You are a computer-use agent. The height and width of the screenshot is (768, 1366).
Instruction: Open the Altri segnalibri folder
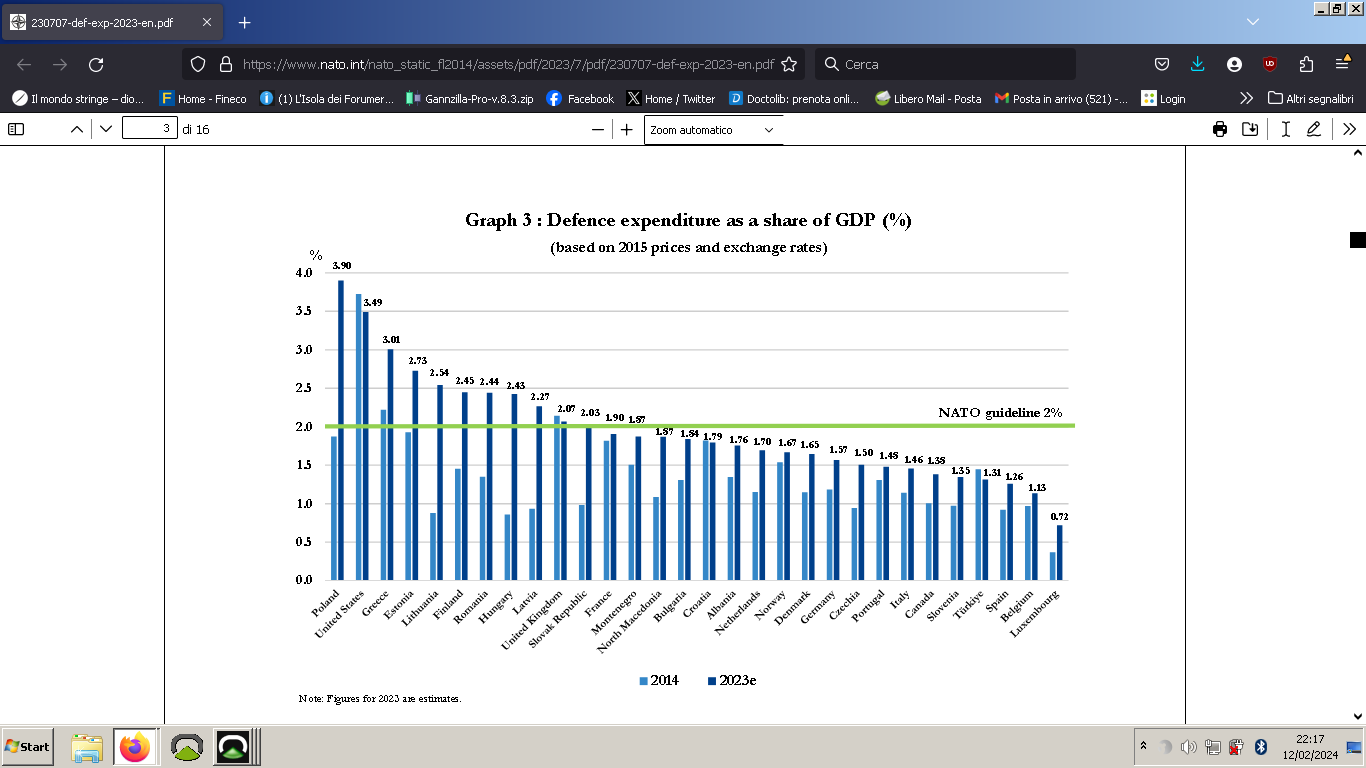1310,98
